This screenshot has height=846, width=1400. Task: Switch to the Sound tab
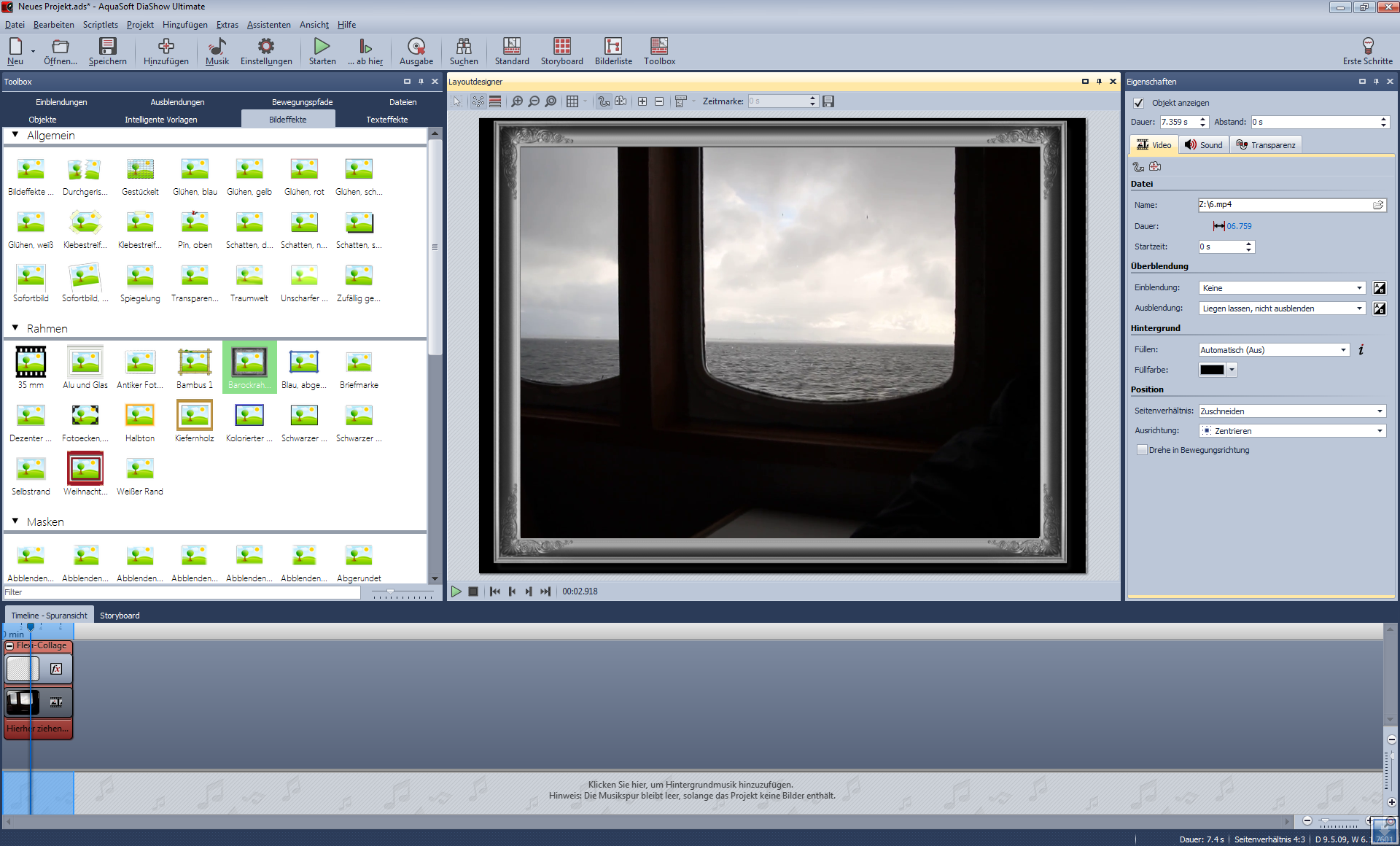click(1203, 145)
